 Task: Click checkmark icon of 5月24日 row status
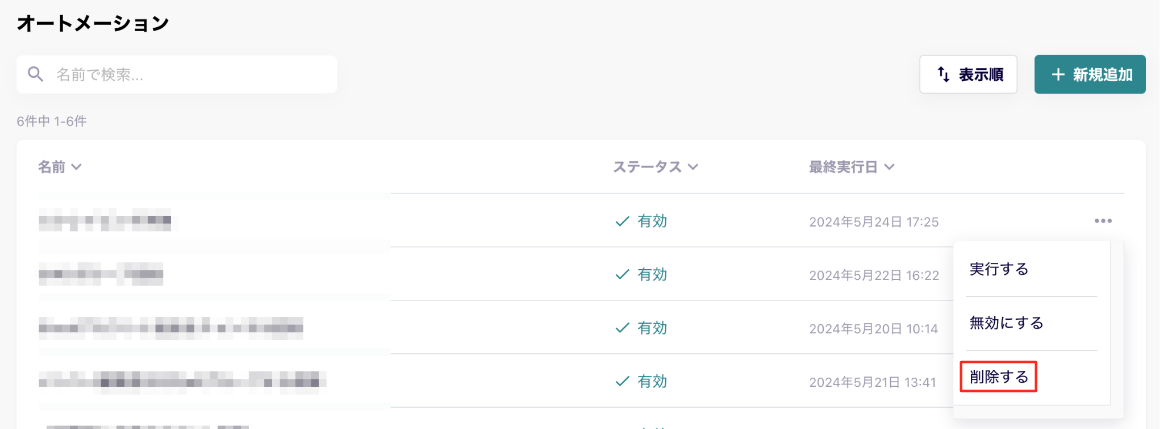(x=622, y=221)
